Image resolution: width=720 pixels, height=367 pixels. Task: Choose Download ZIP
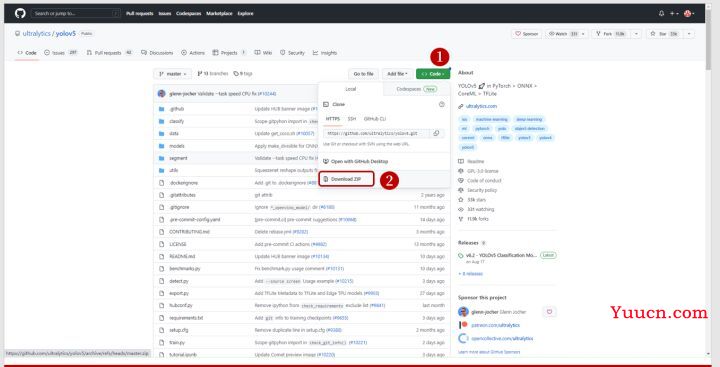click(x=346, y=179)
